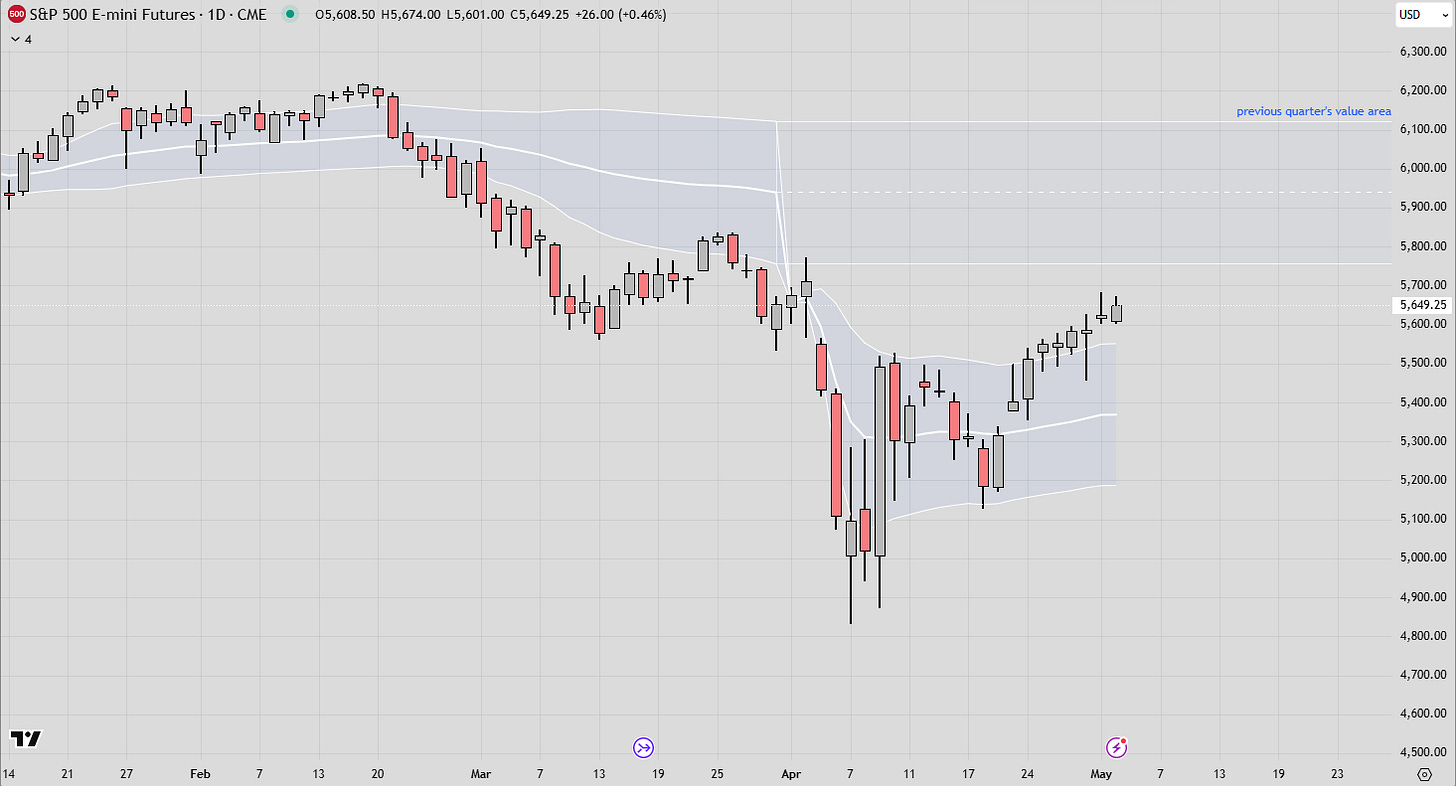Click the May label on the time axis
This screenshot has width=1456, height=786.
coord(1101,774)
